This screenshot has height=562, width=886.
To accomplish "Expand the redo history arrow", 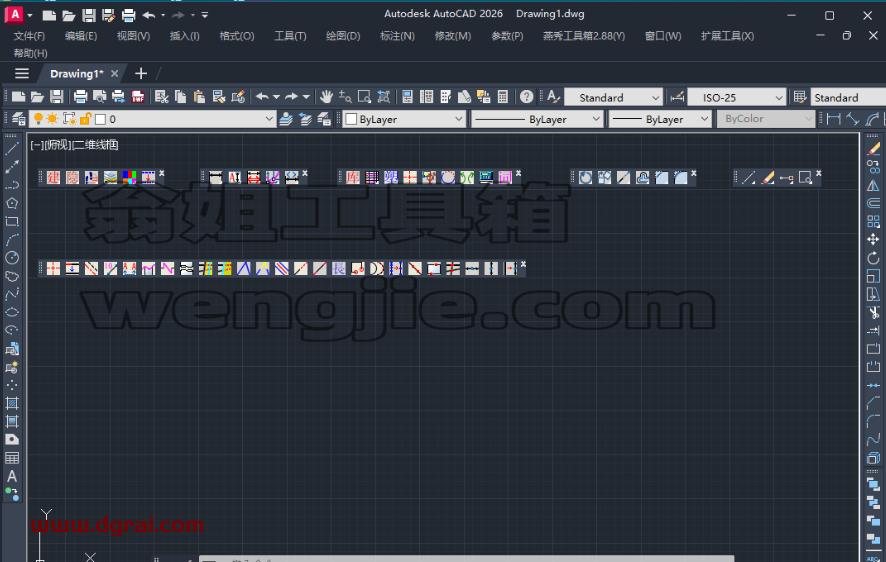I will (306, 97).
